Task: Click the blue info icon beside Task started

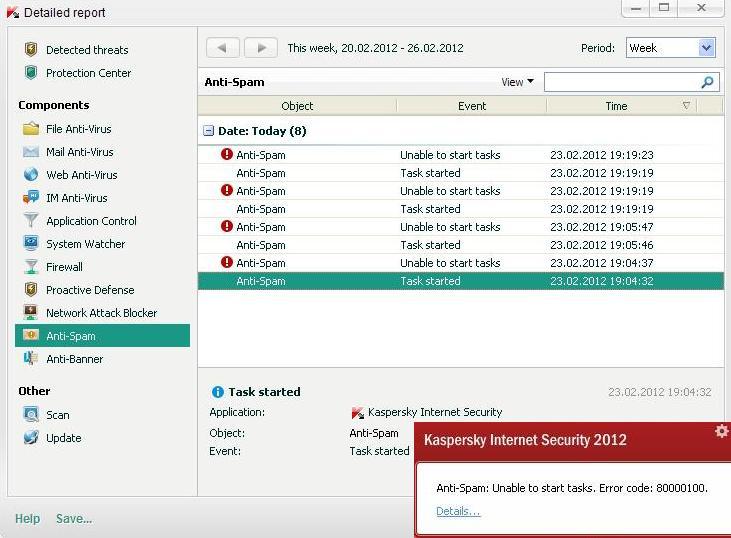Action: click(218, 392)
